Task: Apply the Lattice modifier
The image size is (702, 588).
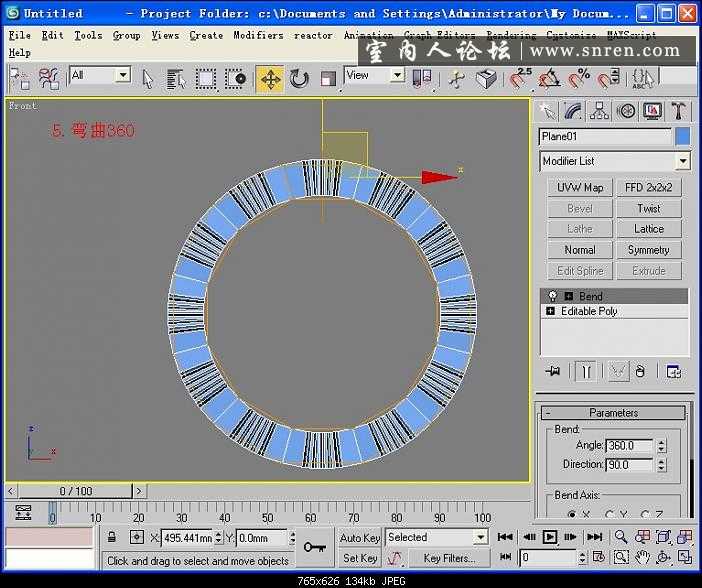Action: (x=649, y=229)
